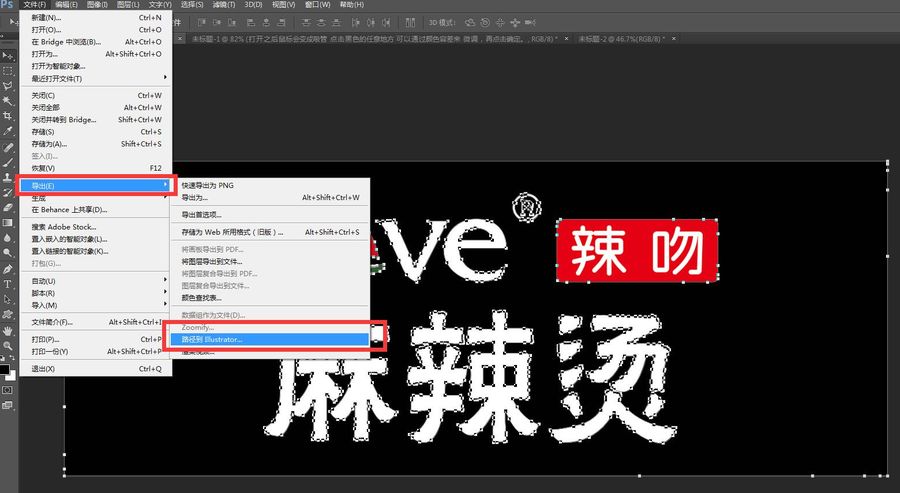900x493 pixels.
Task: Choose 颜色查找表...
Action: pos(270,297)
